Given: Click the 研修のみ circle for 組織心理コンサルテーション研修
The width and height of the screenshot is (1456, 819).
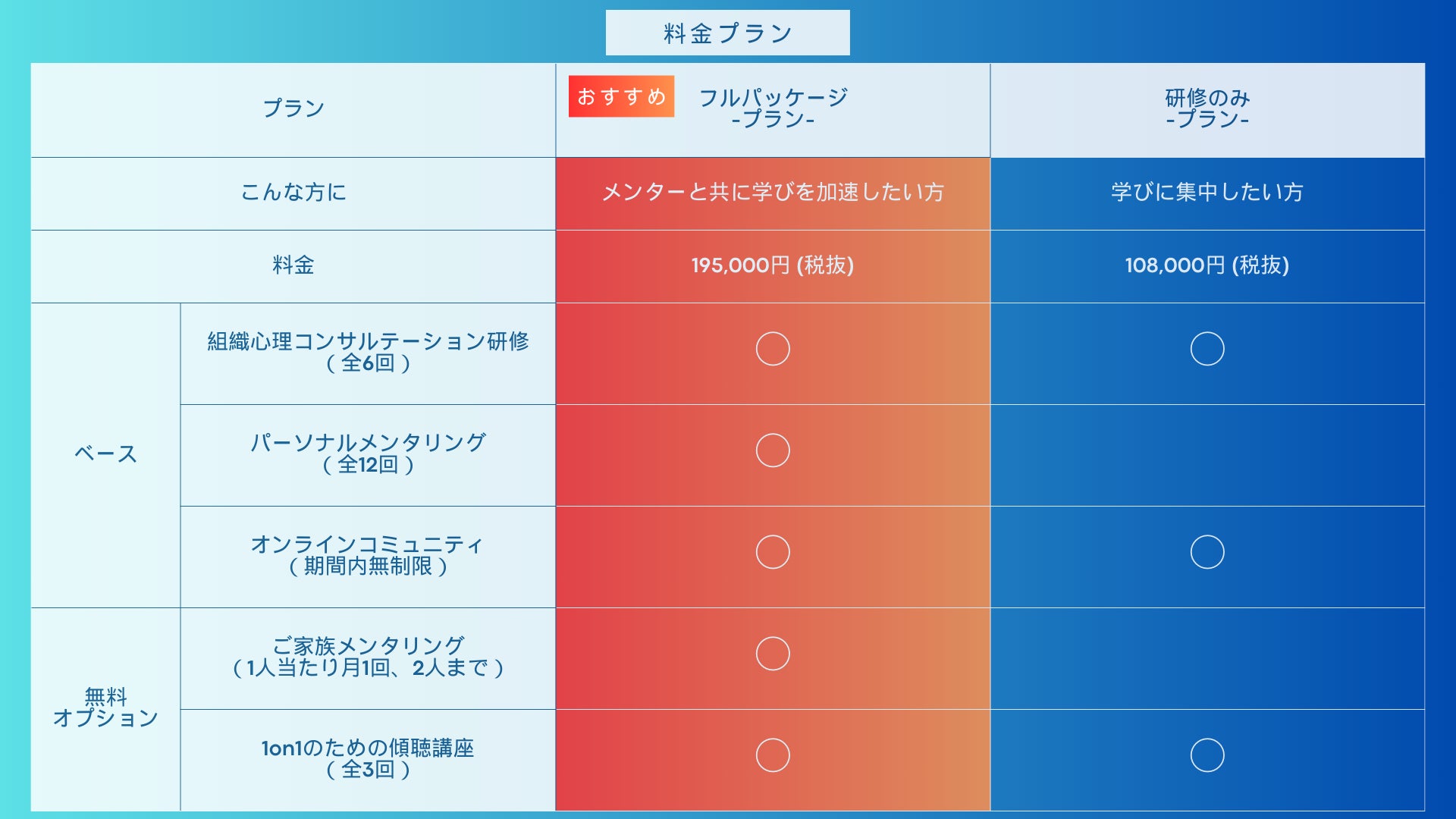Looking at the screenshot, I should [x=1207, y=349].
